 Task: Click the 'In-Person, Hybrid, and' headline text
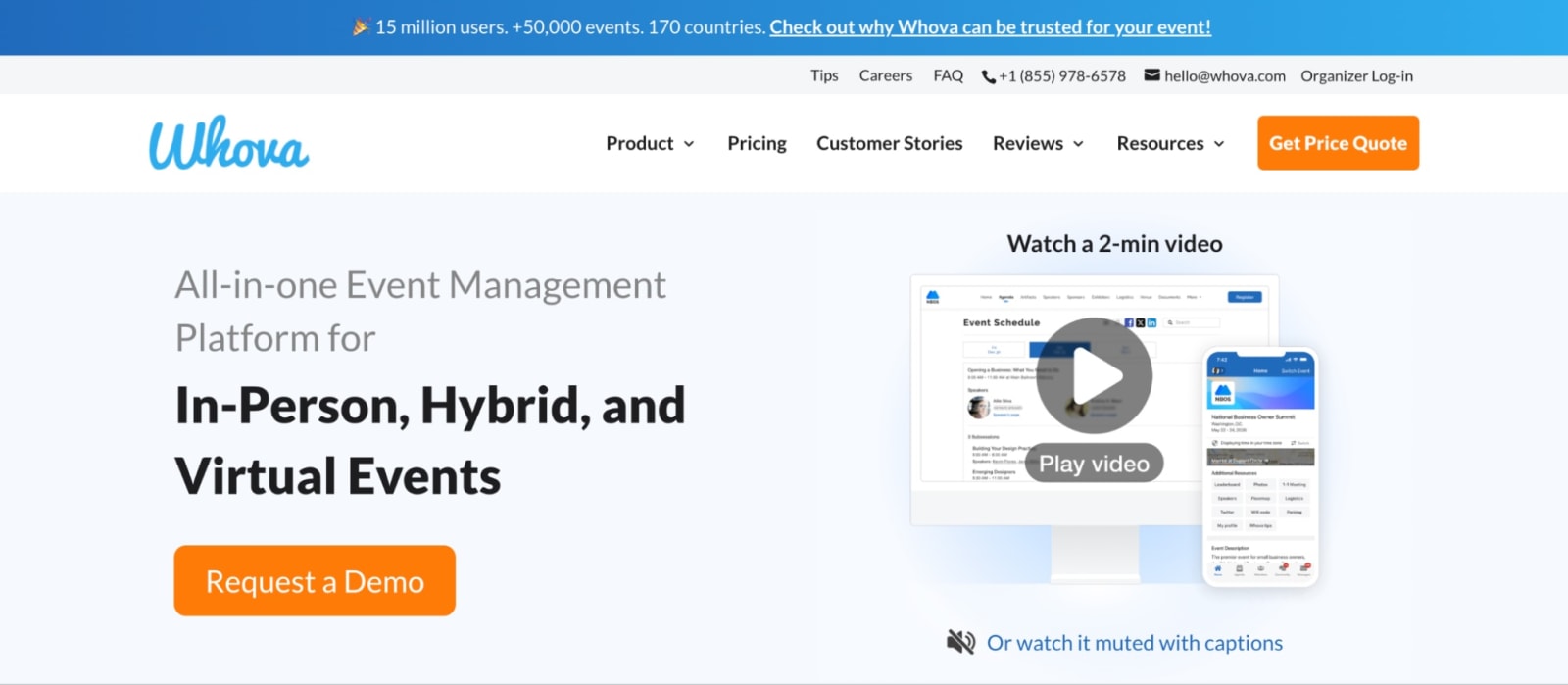430,406
